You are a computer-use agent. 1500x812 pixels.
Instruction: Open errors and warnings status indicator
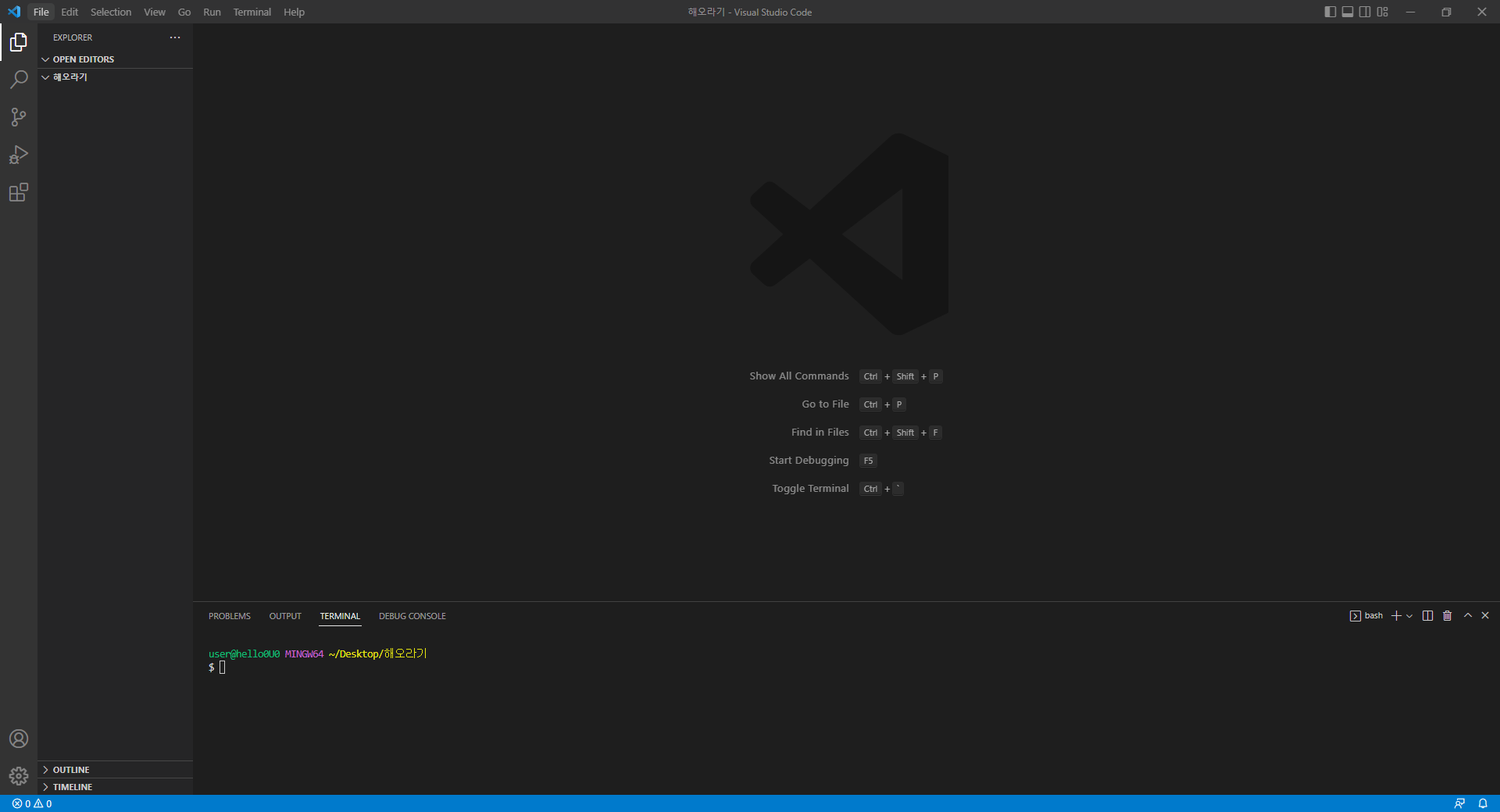coord(32,803)
